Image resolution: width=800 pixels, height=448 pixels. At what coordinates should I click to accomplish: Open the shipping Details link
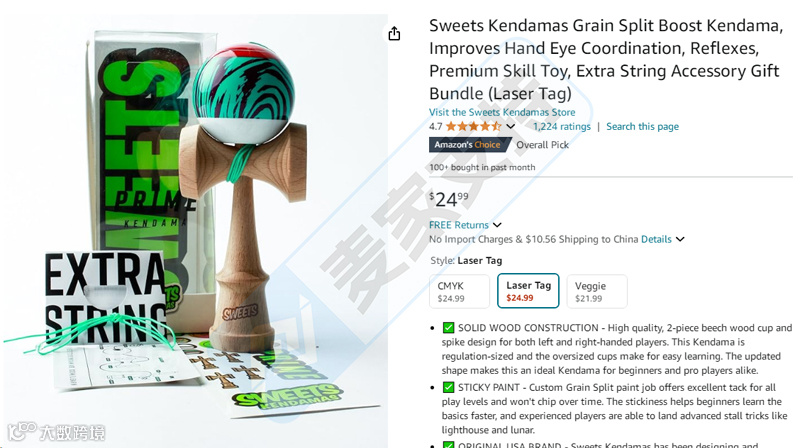(x=656, y=239)
